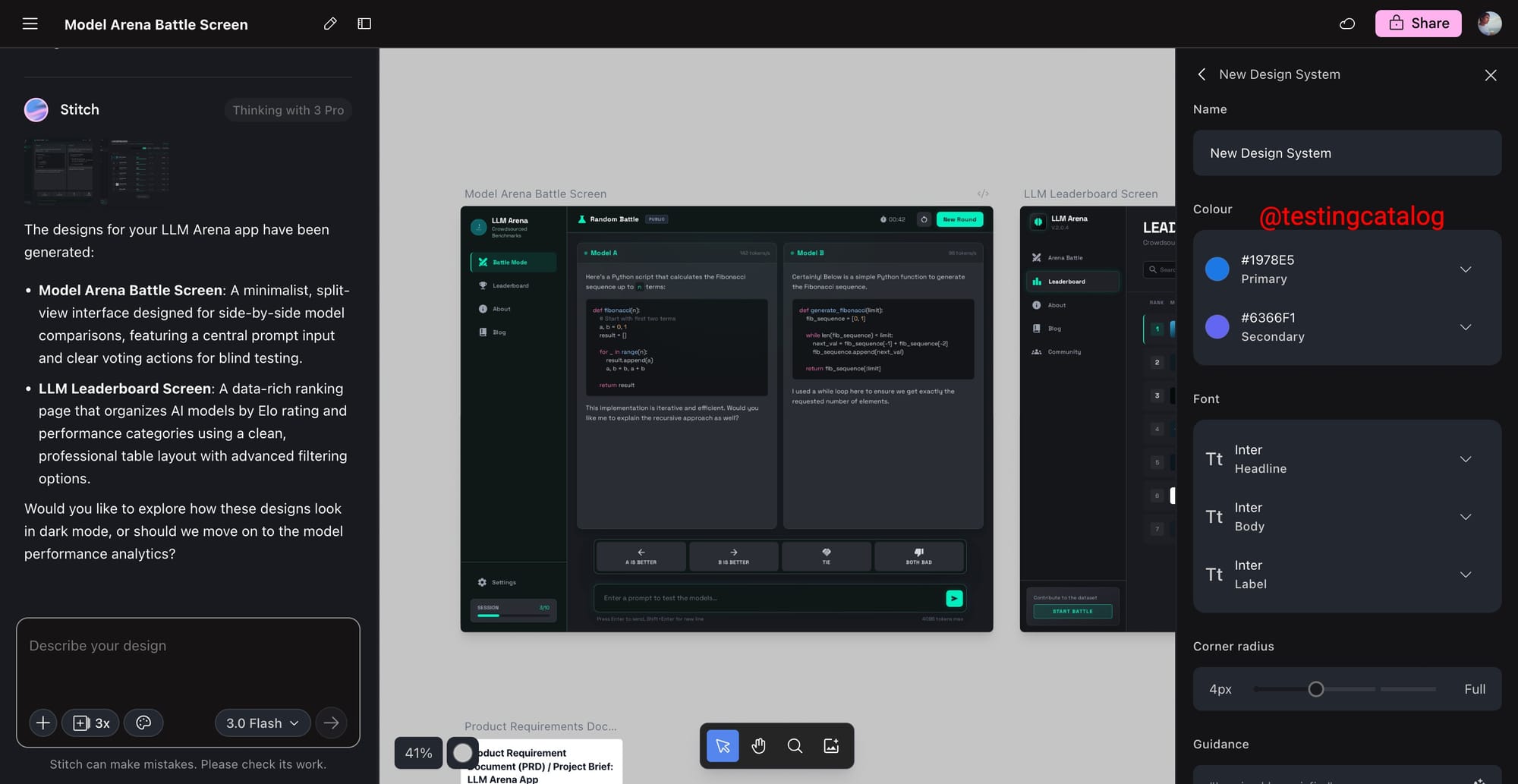Open the hamburger main menu
Viewport: 1518px width, 784px height.
point(30,24)
